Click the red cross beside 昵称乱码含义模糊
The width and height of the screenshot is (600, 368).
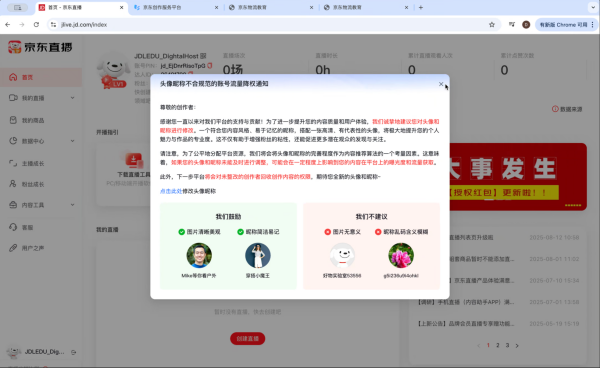click(378, 232)
